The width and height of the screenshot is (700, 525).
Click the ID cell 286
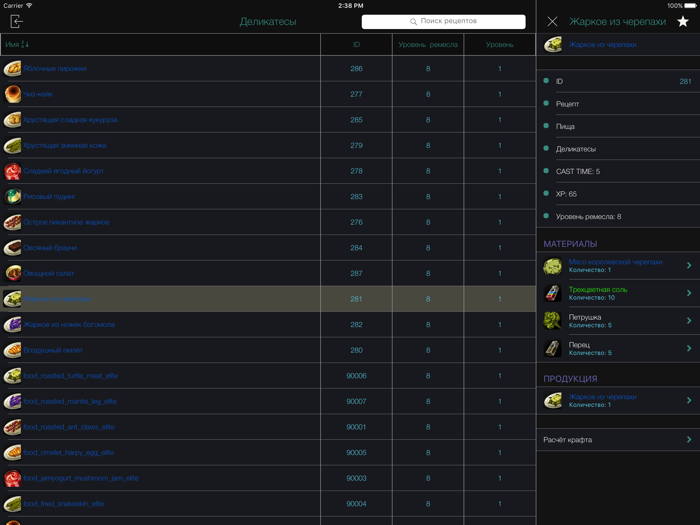356,69
